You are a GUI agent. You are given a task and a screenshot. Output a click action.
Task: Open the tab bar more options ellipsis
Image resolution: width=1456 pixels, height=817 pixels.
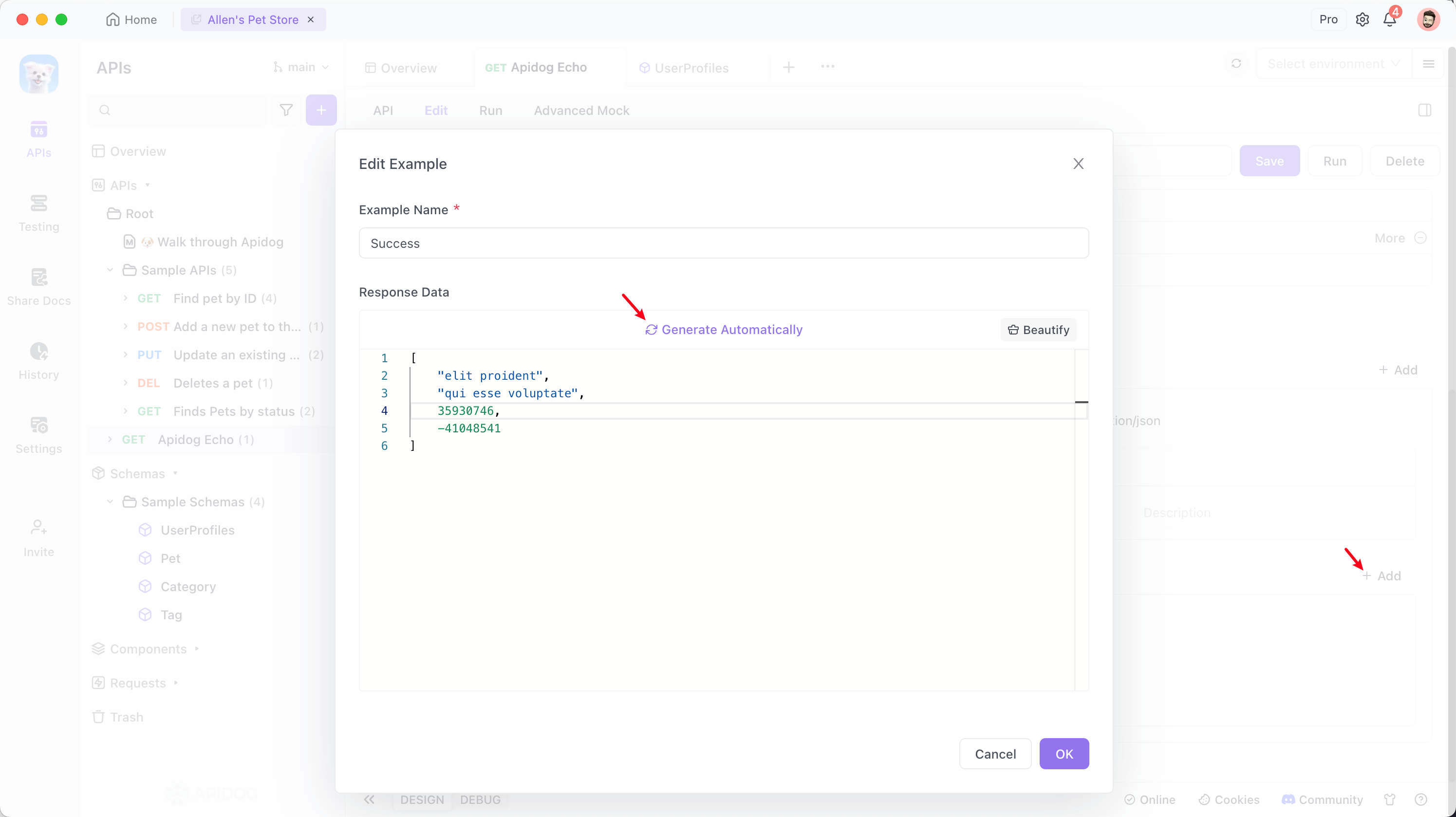click(827, 66)
